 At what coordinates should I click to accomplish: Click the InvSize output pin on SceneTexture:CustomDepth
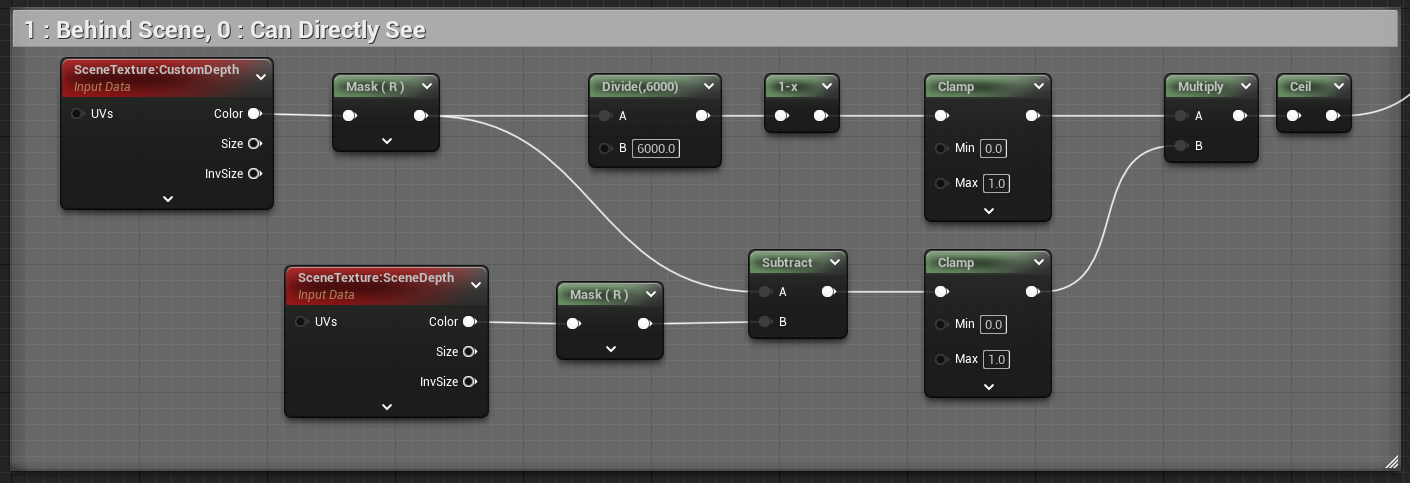[x=255, y=174]
